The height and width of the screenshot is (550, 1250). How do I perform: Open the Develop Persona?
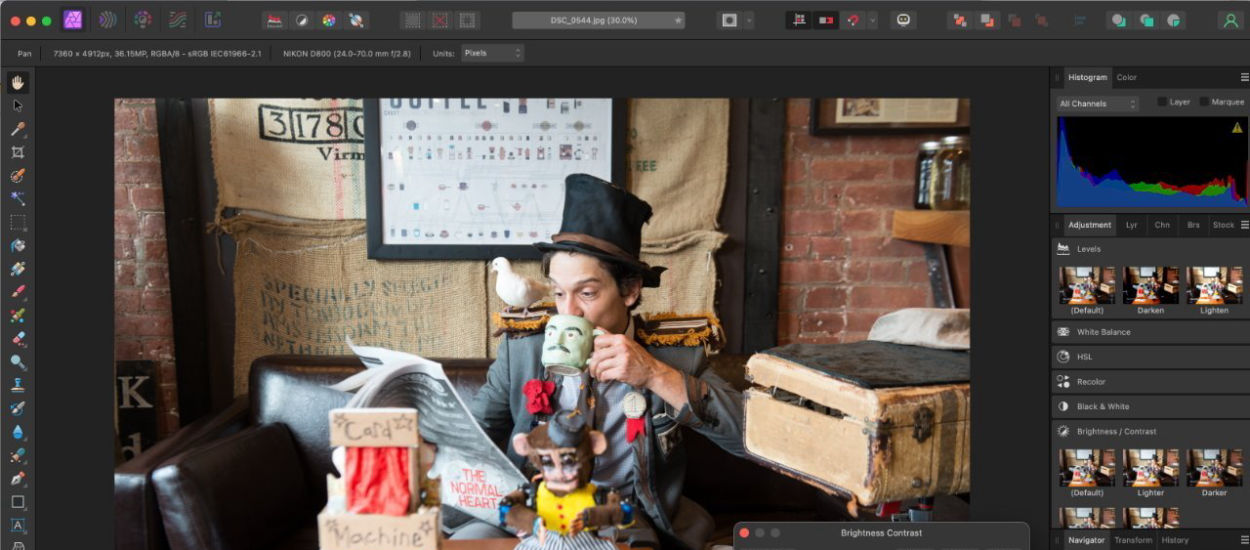click(x=143, y=20)
